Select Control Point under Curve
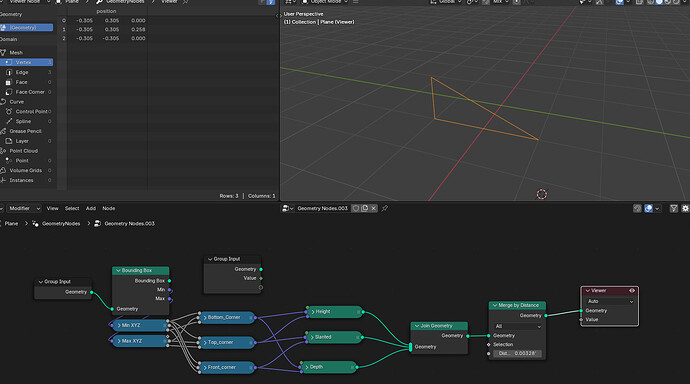The width and height of the screenshot is (690, 384). click(x=26, y=112)
